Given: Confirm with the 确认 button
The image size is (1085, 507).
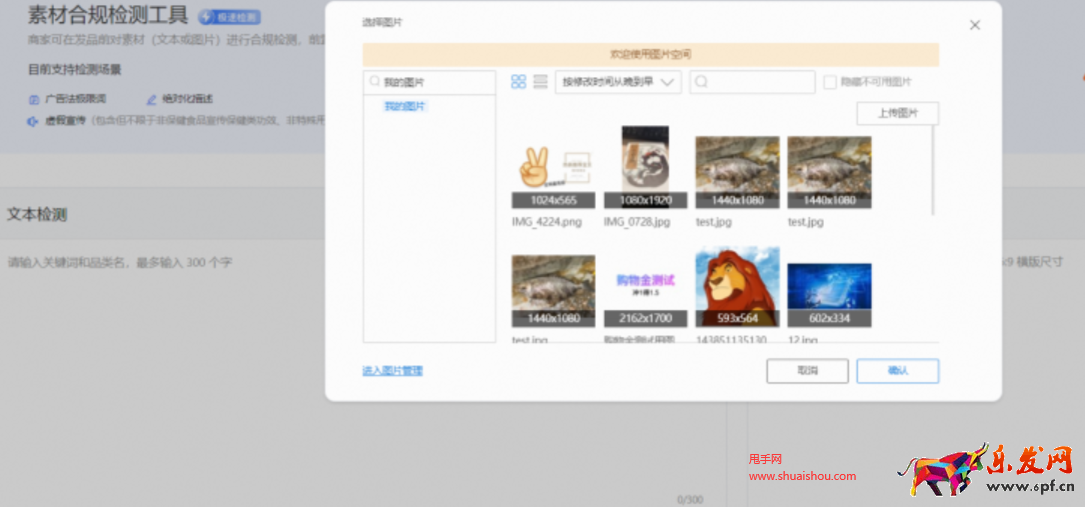Looking at the screenshot, I should [897, 371].
